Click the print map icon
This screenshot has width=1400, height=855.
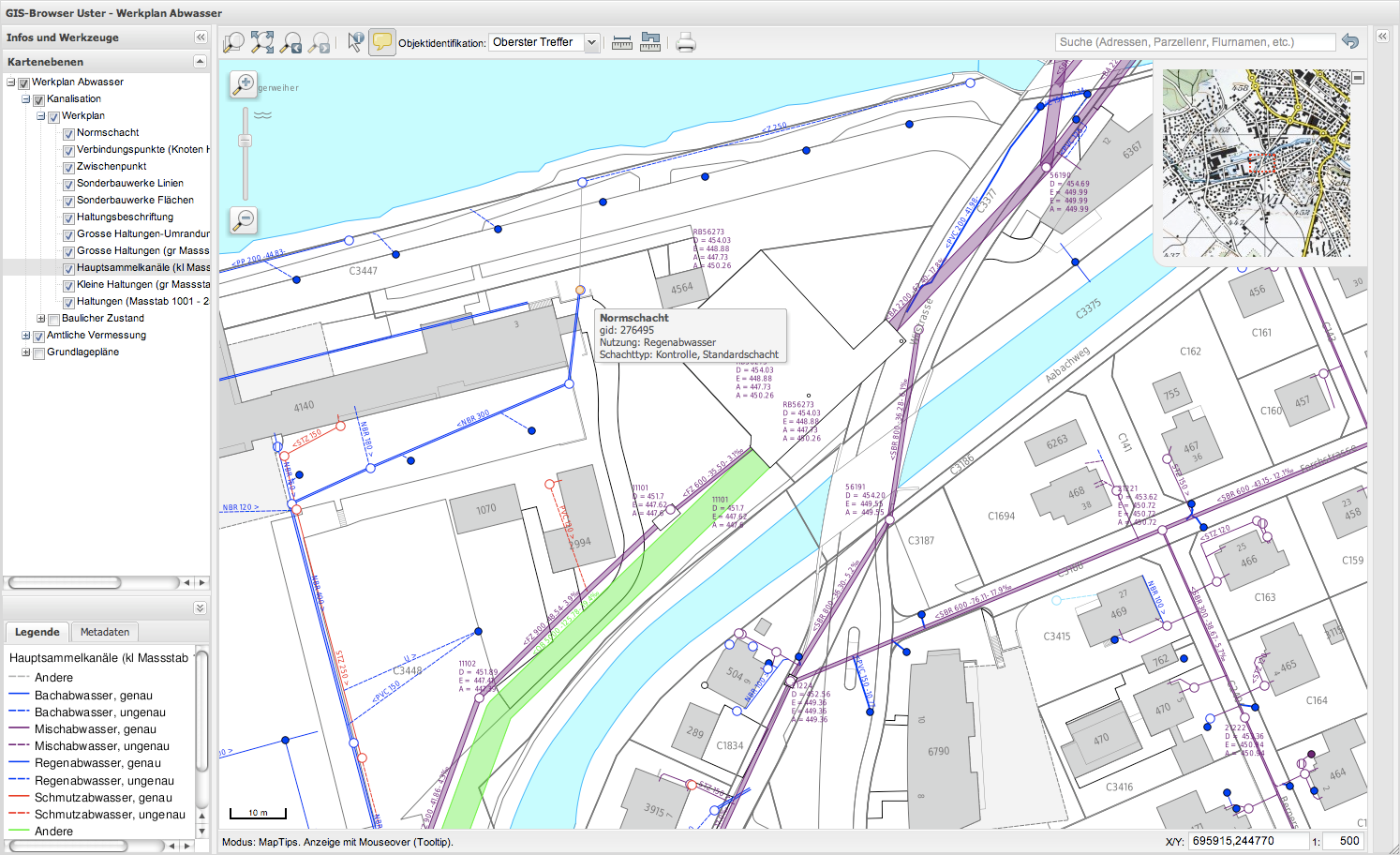(686, 42)
